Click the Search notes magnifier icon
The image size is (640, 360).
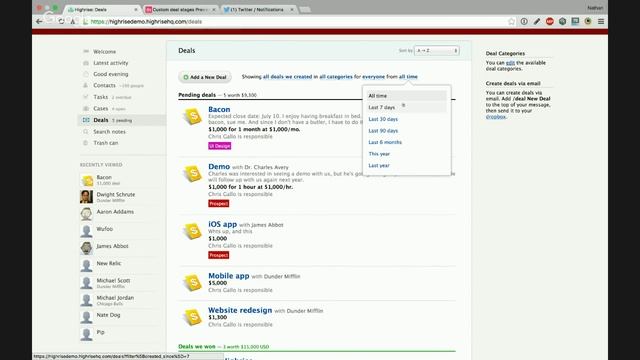pos(86,131)
